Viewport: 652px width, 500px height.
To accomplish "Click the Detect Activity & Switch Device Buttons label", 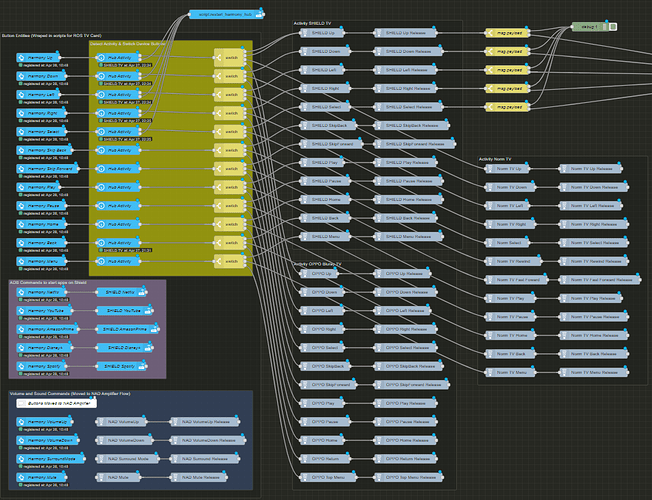I will [x=128, y=44].
